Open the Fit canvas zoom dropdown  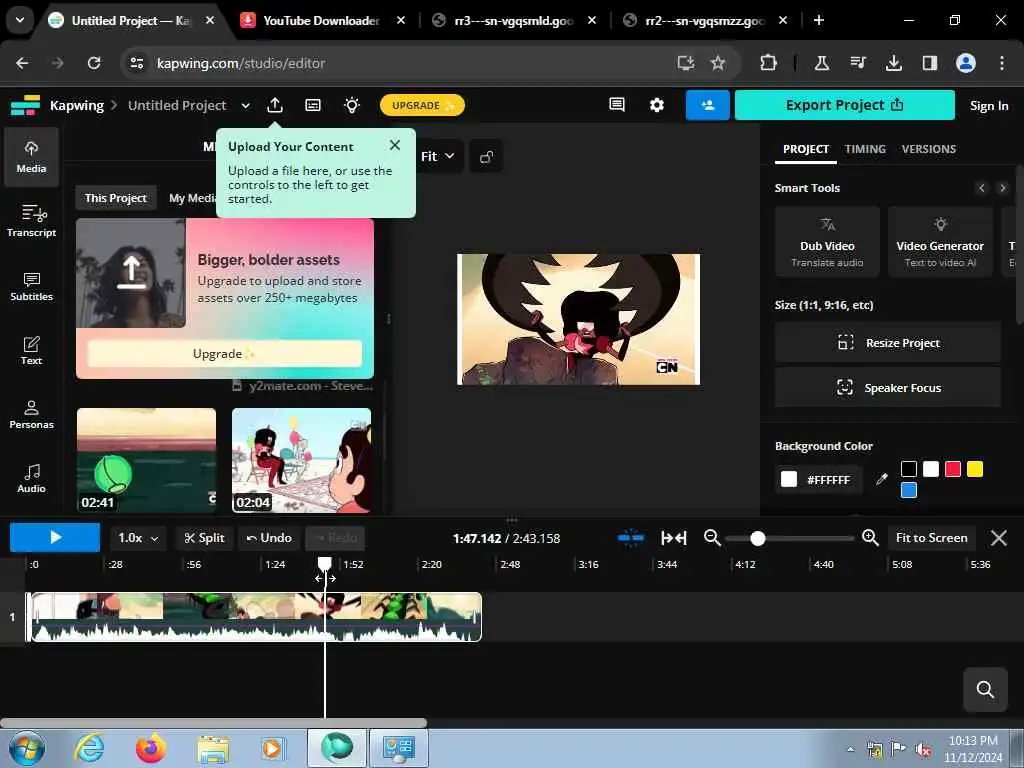(x=437, y=156)
